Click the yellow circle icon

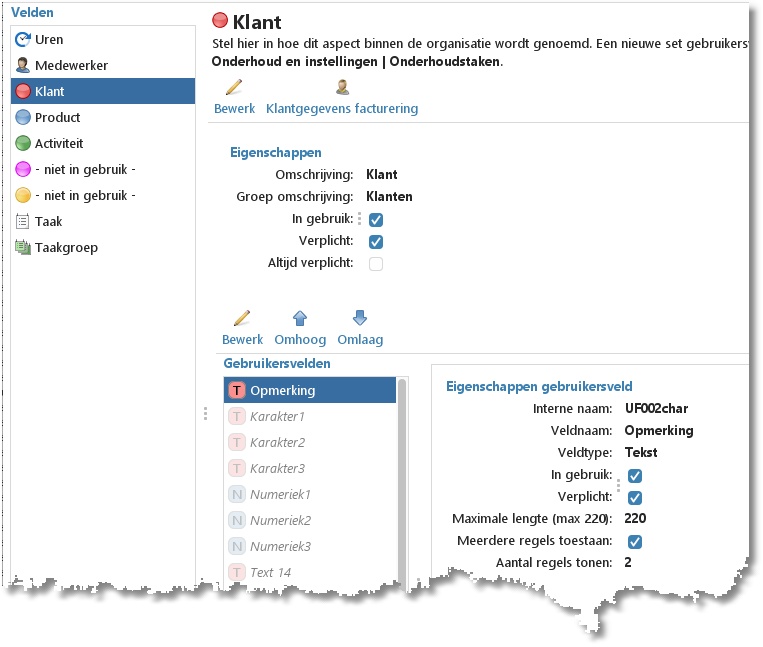pyautogui.click(x=23, y=195)
